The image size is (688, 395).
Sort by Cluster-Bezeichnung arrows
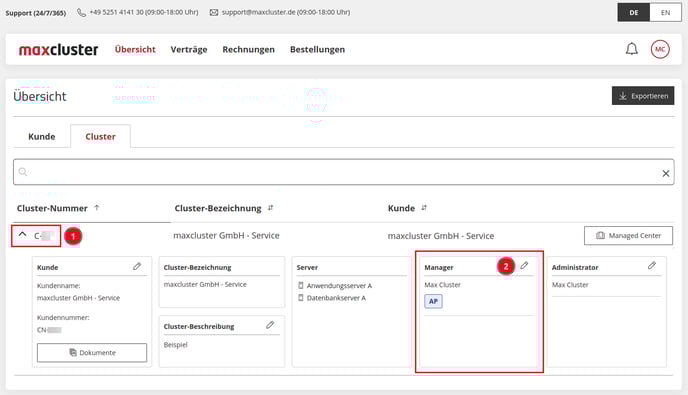(270, 208)
